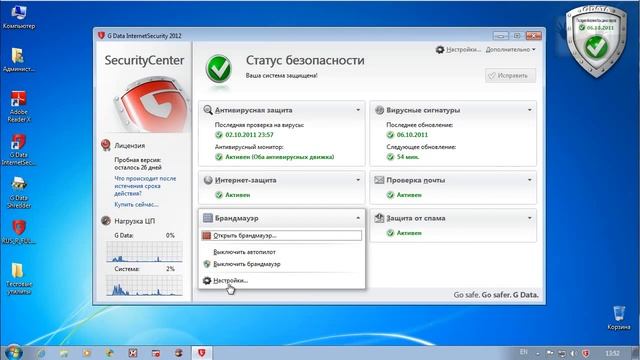Click Активен status under Проверка почты
Image resolution: width=640 pixels, height=360 pixels.
coord(409,195)
